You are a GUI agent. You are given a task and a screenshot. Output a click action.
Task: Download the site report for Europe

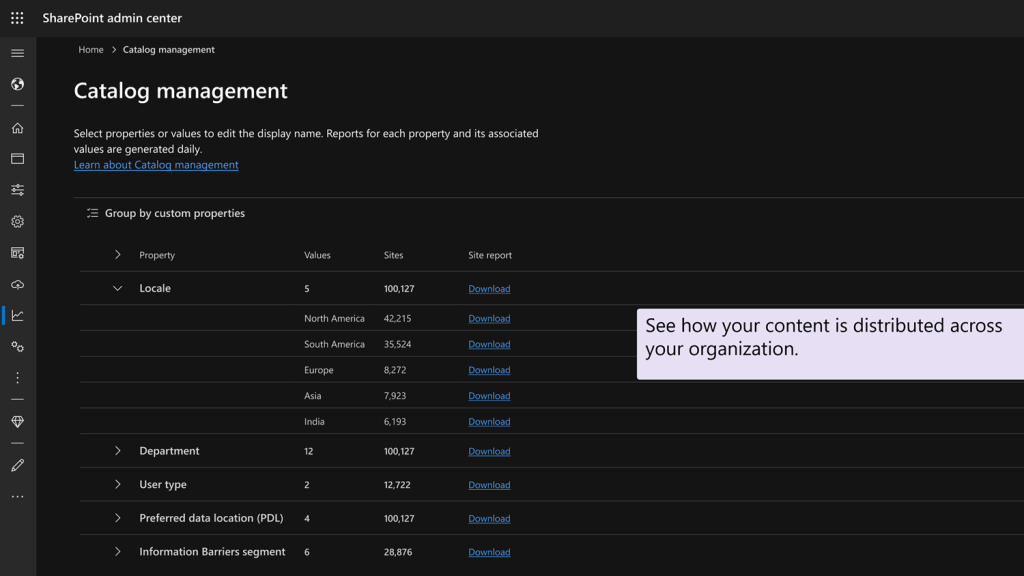489,369
